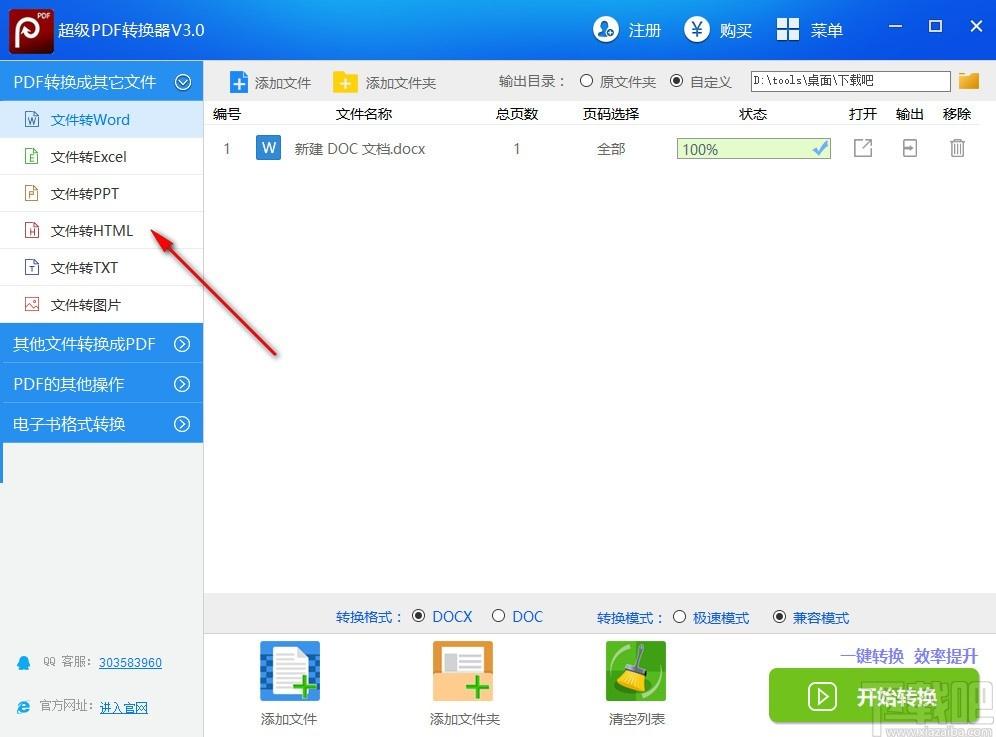Select 兼容模式 conversion mode
Image resolution: width=996 pixels, height=737 pixels.
(779, 616)
